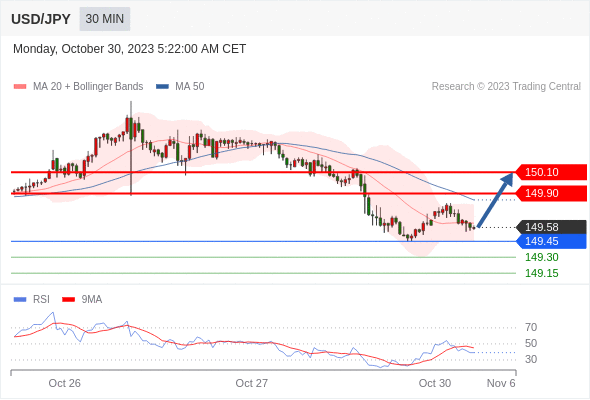This screenshot has height=400, width=590.
Task: Click the Oct 26 date axis label
Action: [64, 383]
